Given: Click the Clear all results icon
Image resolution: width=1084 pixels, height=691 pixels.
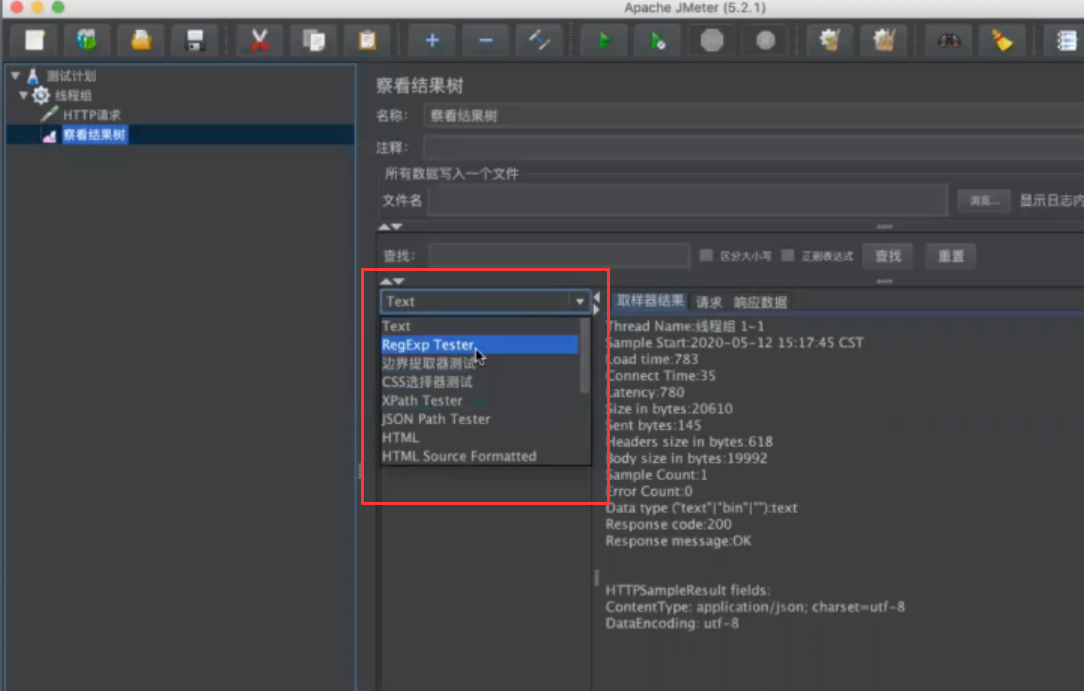Looking at the screenshot, I should point(884,40).
